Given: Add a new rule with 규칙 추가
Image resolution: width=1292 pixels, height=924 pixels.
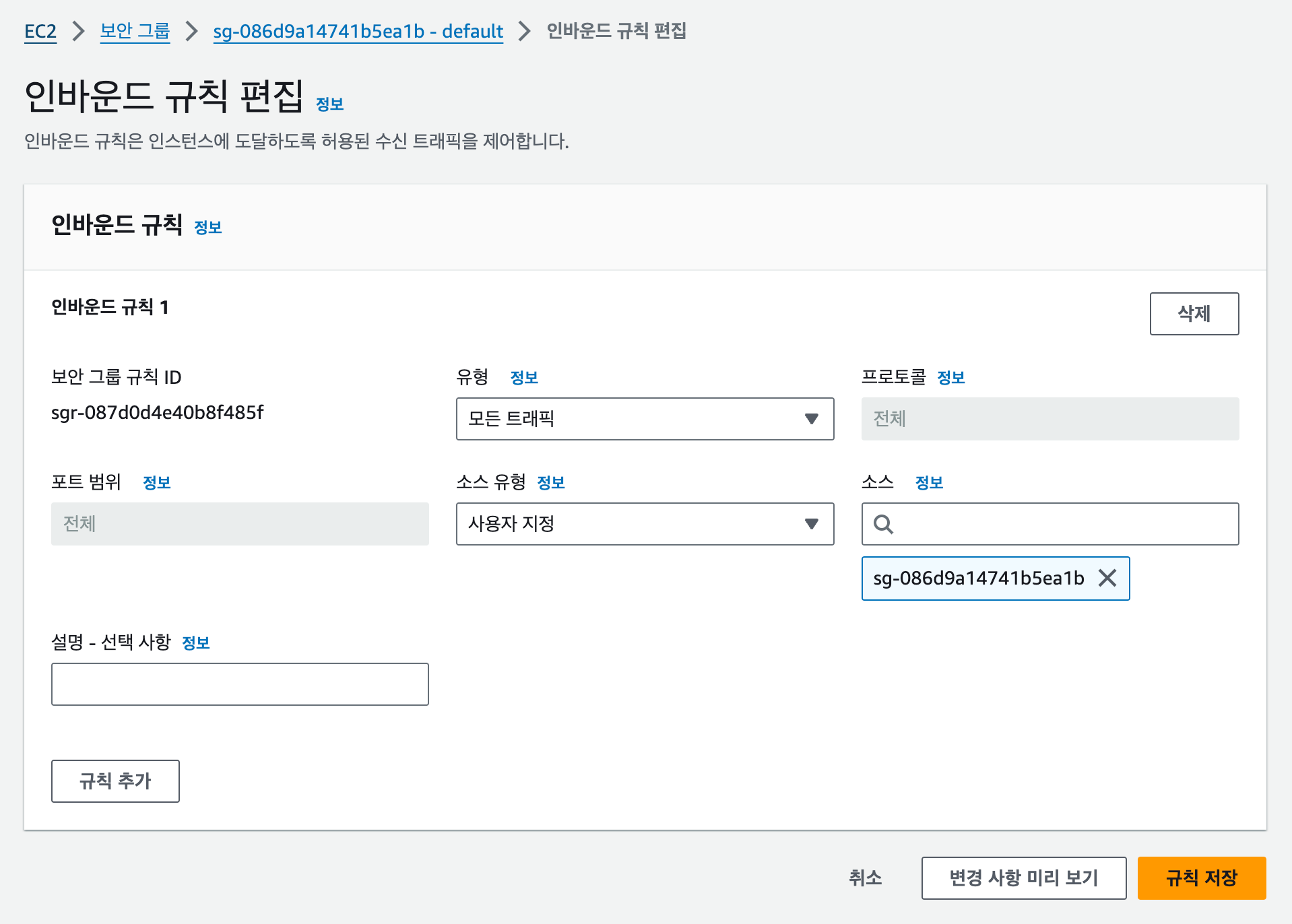Looking at the screenshot, I should (115, 781).
